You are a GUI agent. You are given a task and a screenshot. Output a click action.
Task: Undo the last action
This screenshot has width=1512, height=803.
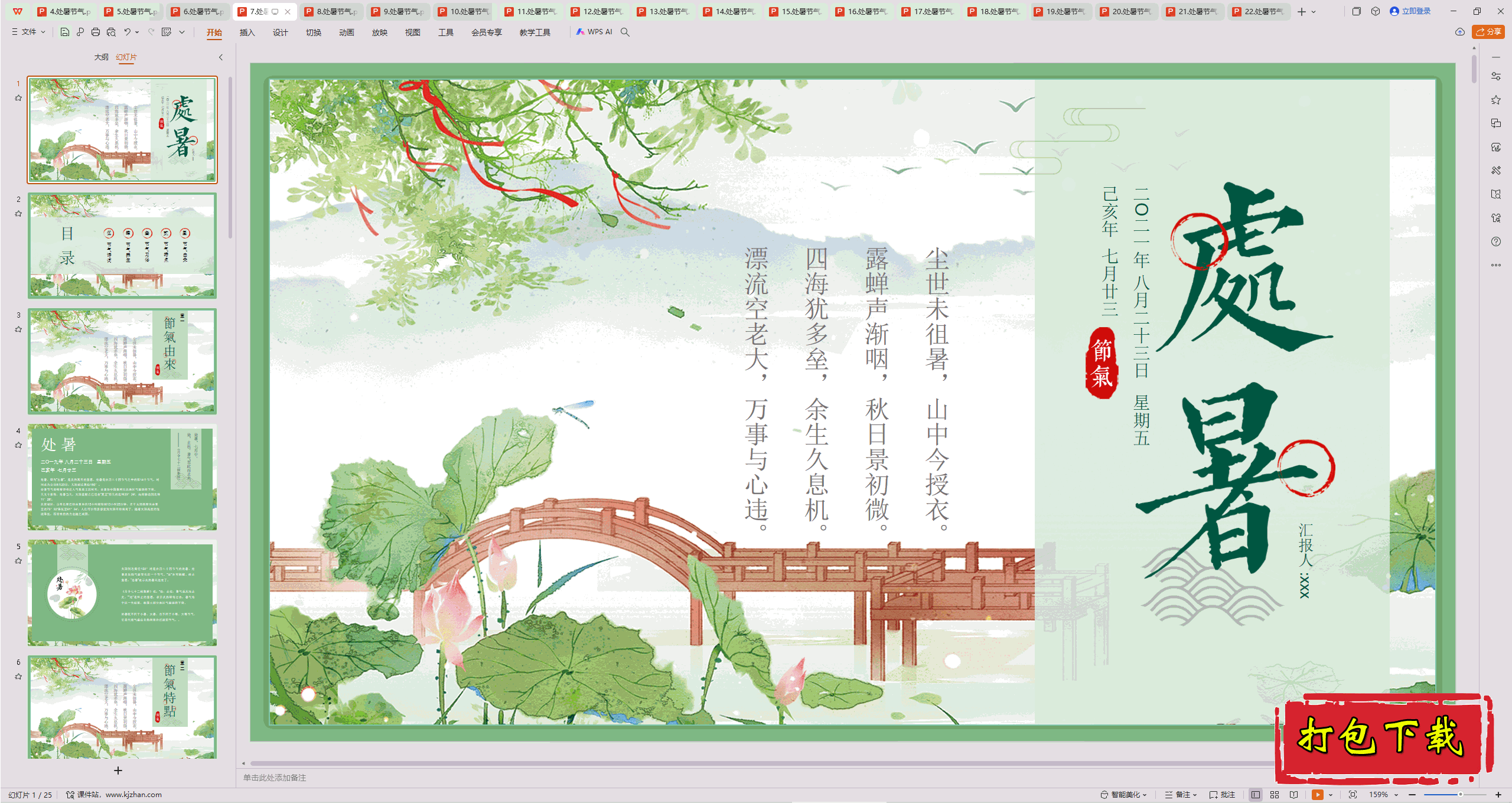click(127, 32)
